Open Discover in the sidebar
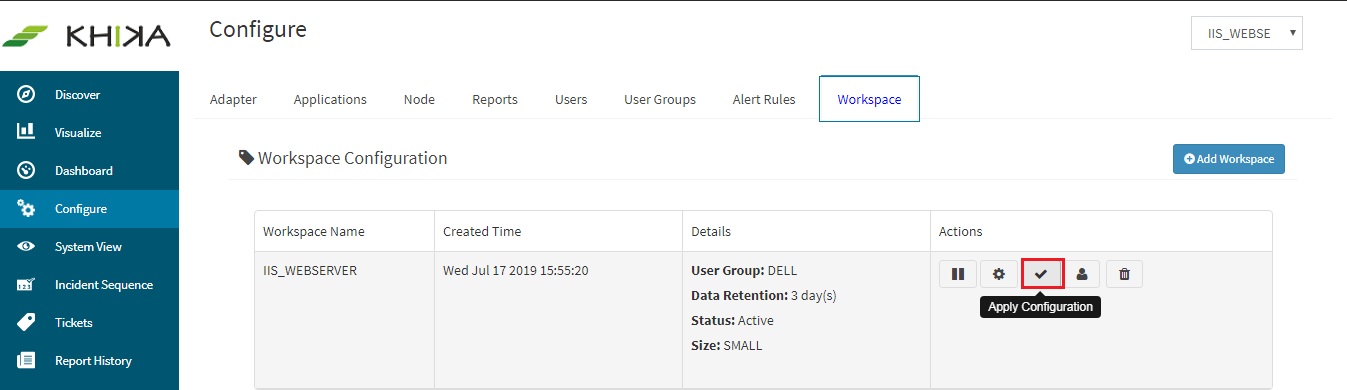Viewport: 1347px width, 390px height. [x=89, y=95]
